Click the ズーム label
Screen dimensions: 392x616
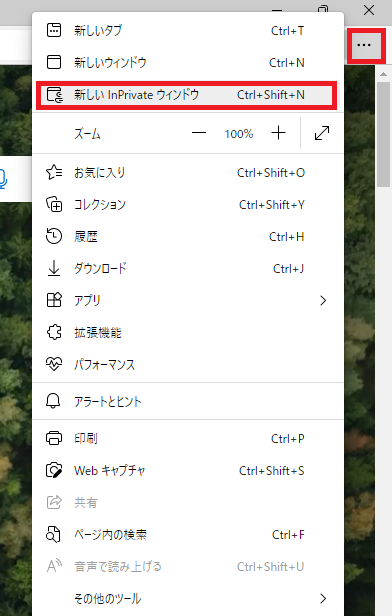[87, 134]
